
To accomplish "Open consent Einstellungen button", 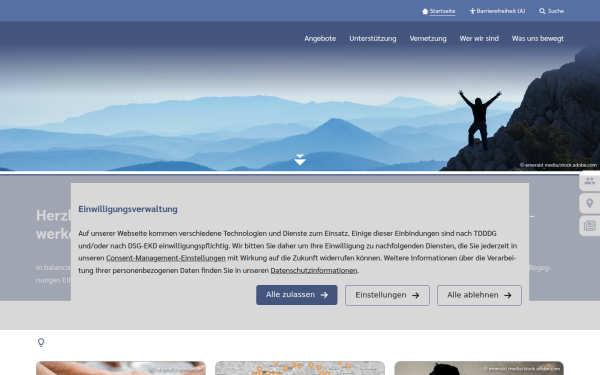I will [387, 295].
